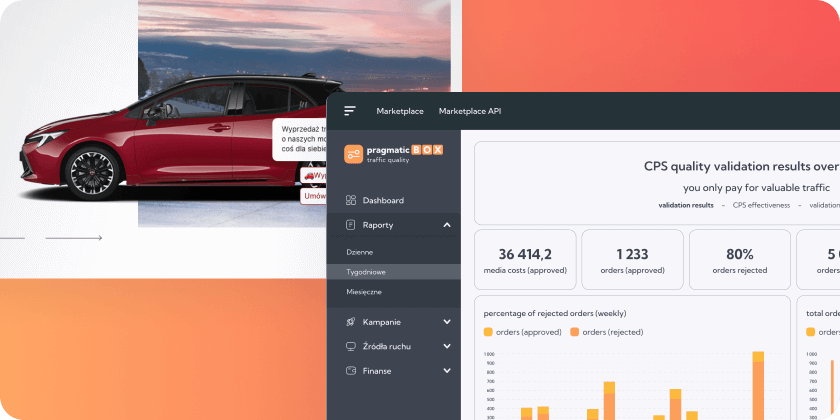This screenshot has width=840, height=420.
Task: Switch to the CPS effectiveness view
Action: click(760, 205)
